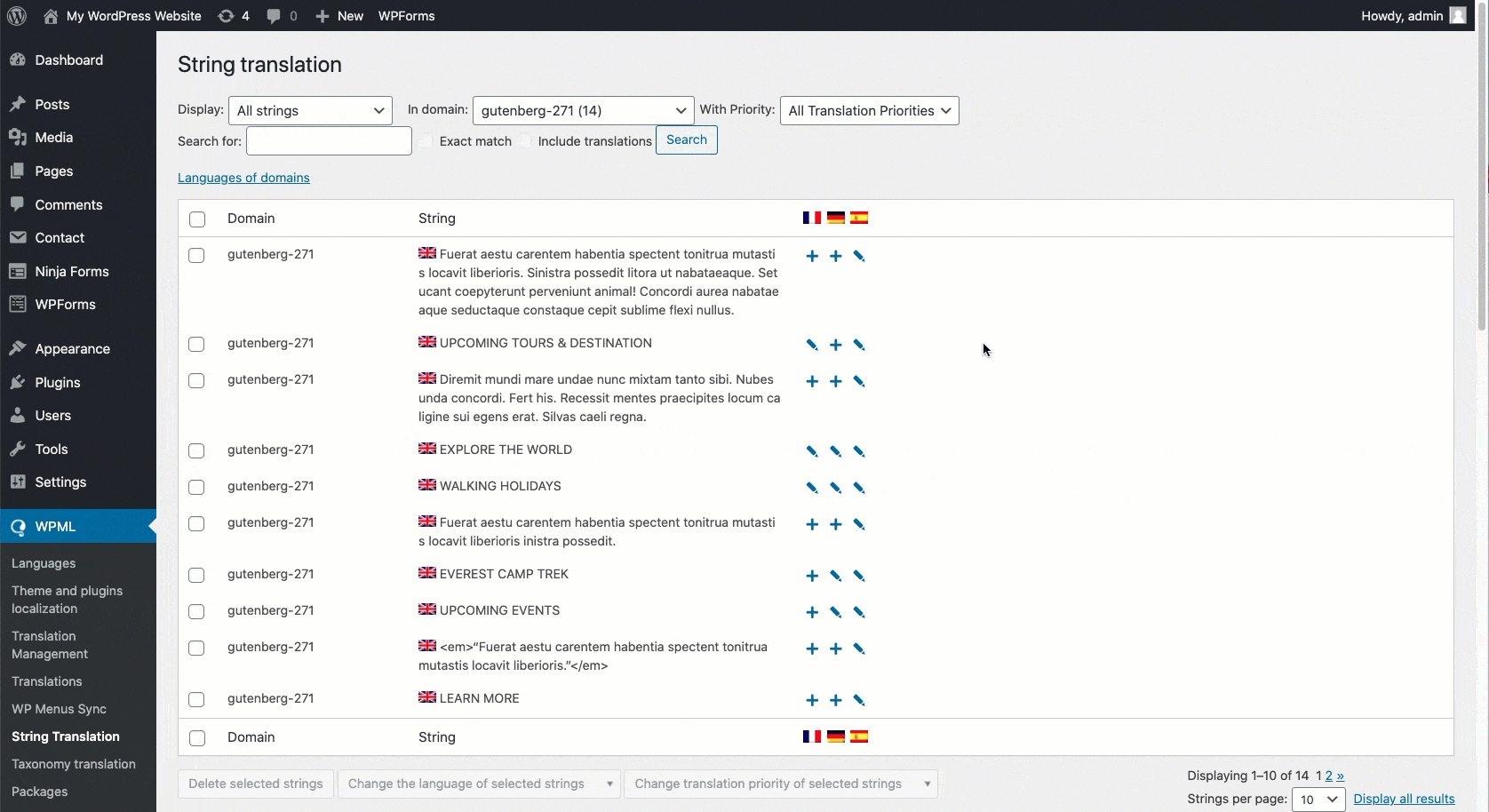Click the Search for text field

(x=329, y=141)
